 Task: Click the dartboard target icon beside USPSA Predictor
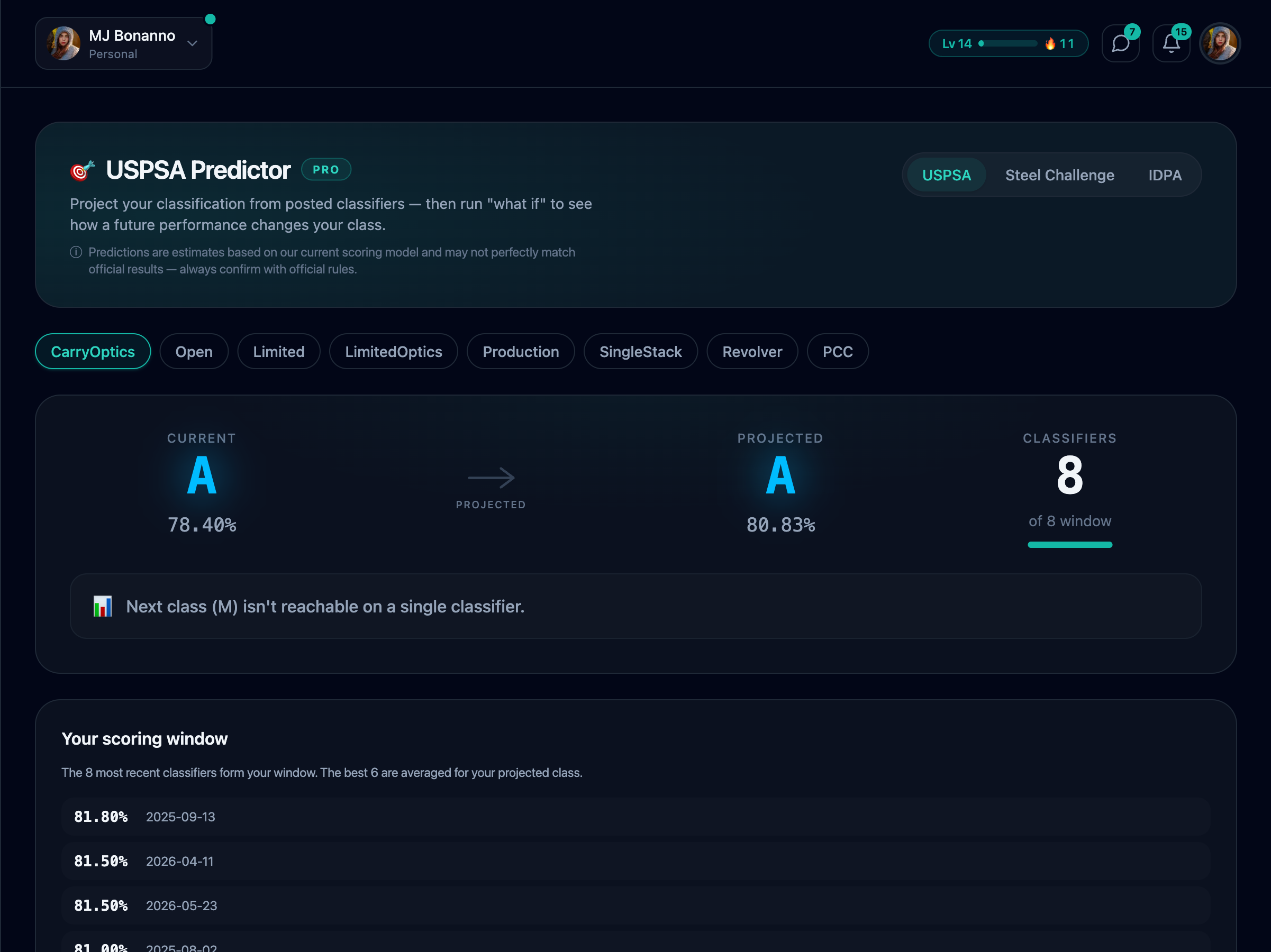click(x=82, y=170)
